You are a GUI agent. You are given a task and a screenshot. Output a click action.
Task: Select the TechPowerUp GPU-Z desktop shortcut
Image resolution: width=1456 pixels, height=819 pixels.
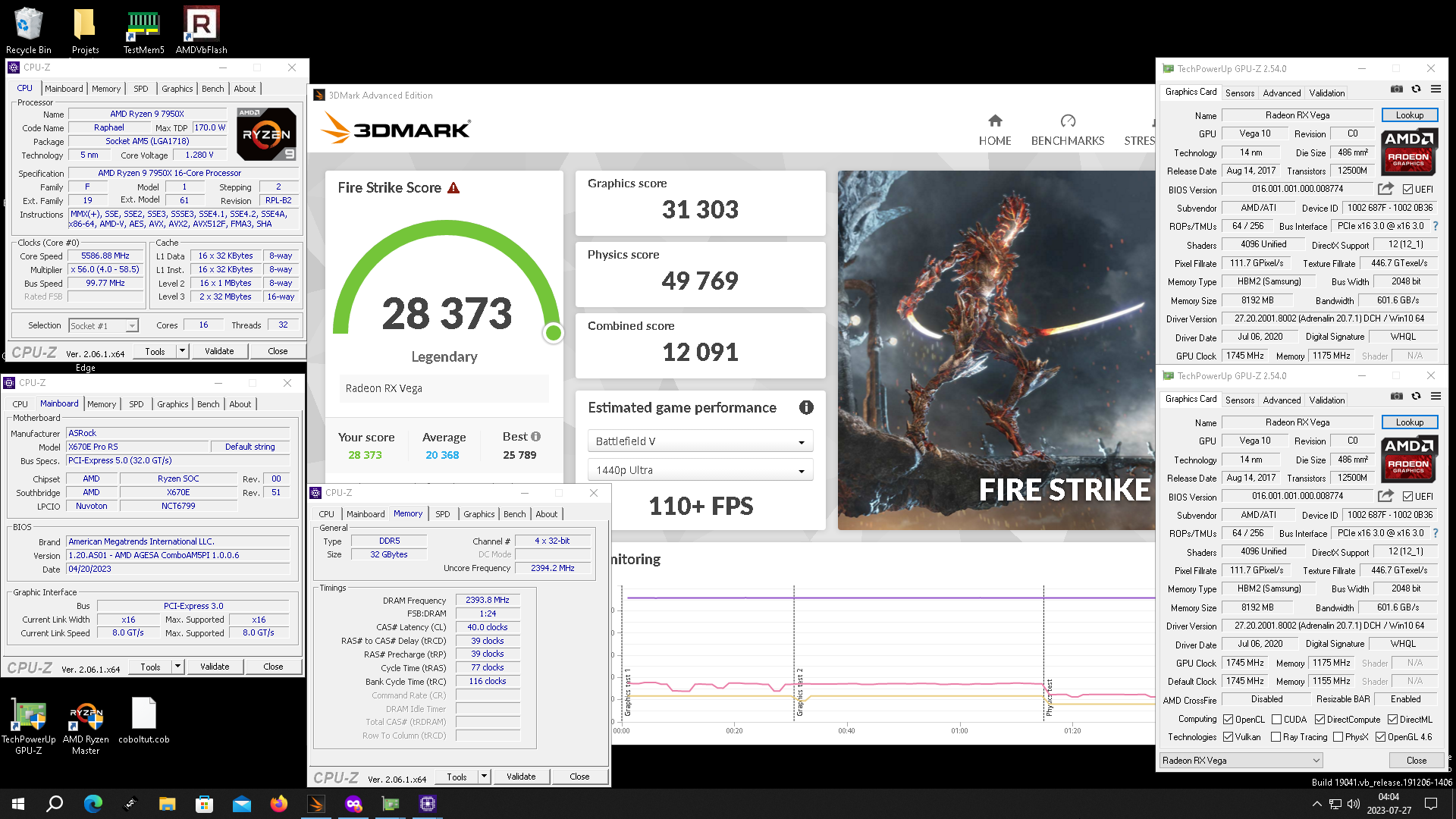[29, 726]
